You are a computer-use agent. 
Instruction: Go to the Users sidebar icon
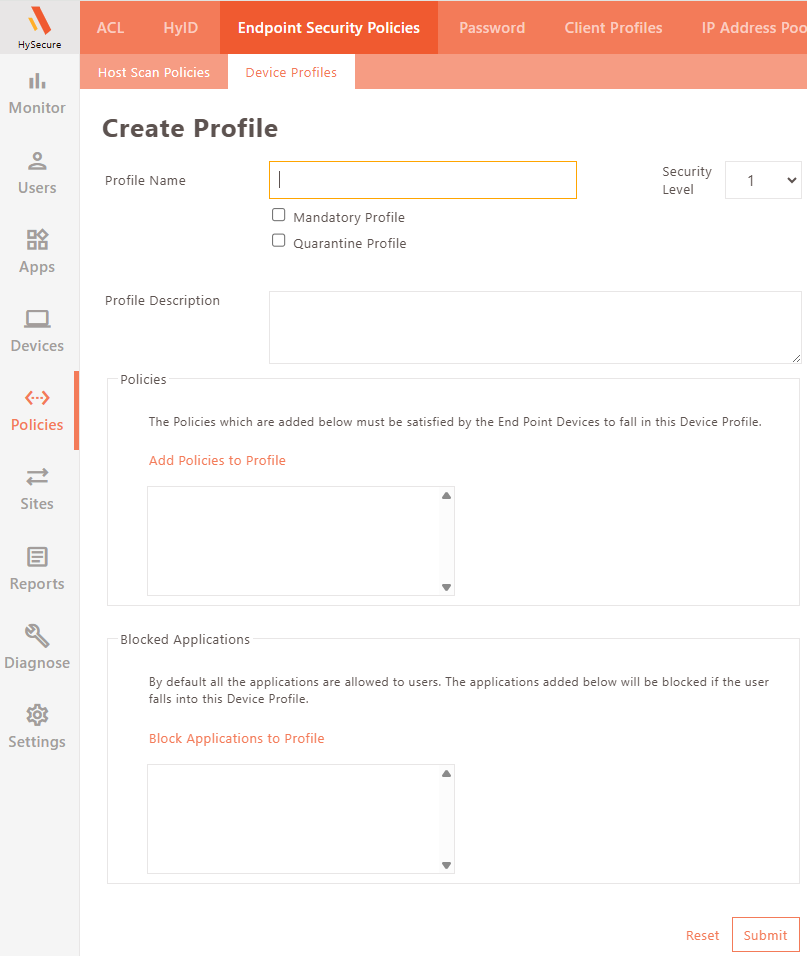[x=37, y=161]
